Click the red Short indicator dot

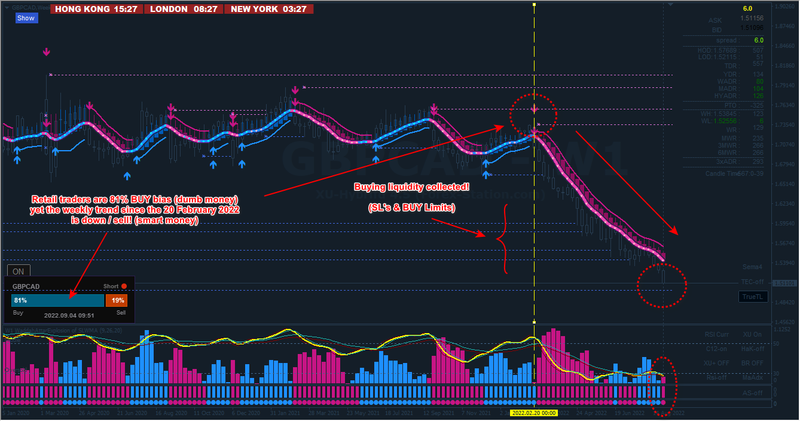tap(124, 286)
